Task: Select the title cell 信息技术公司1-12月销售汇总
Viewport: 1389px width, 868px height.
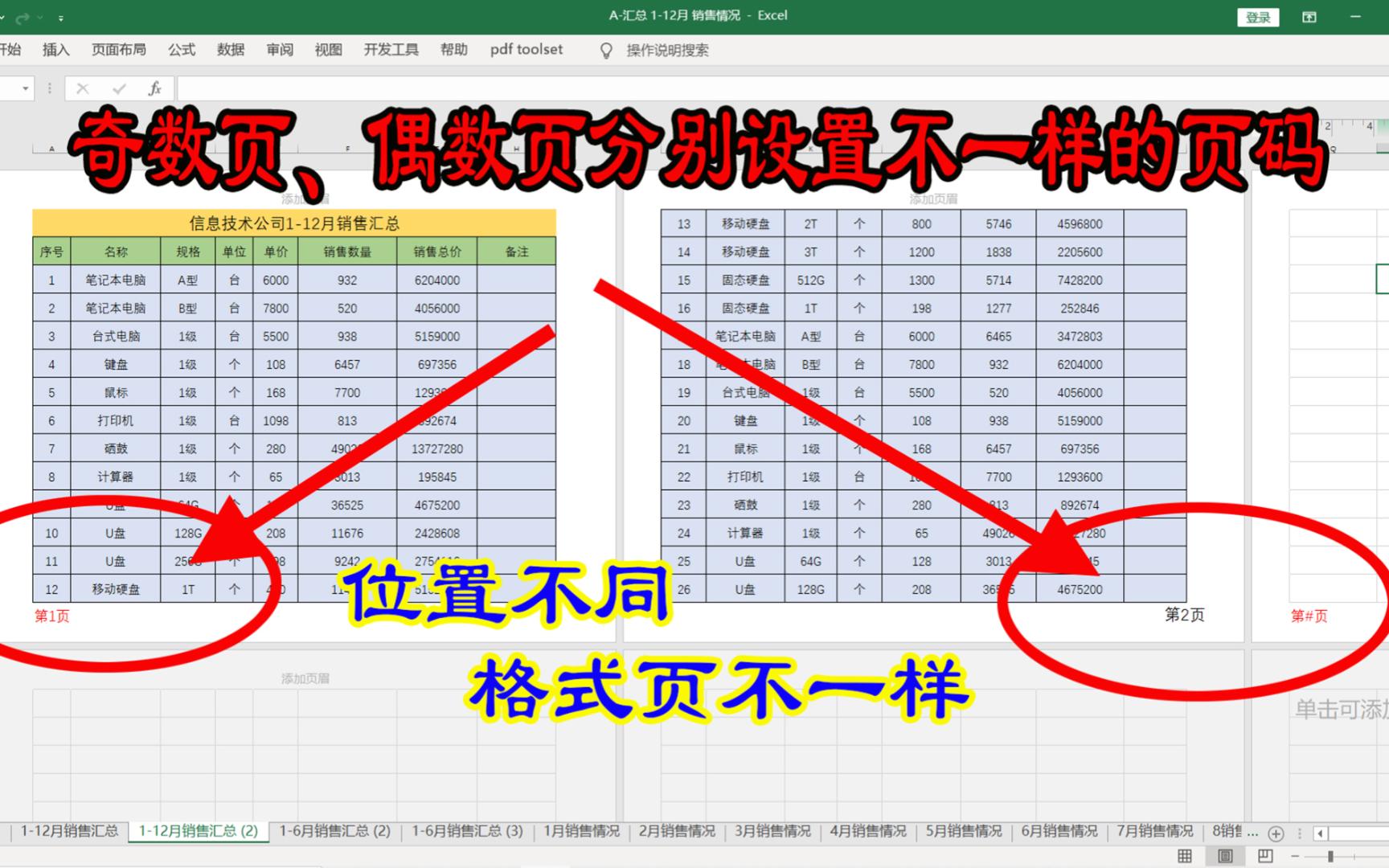Action: [x=294, y=223]
